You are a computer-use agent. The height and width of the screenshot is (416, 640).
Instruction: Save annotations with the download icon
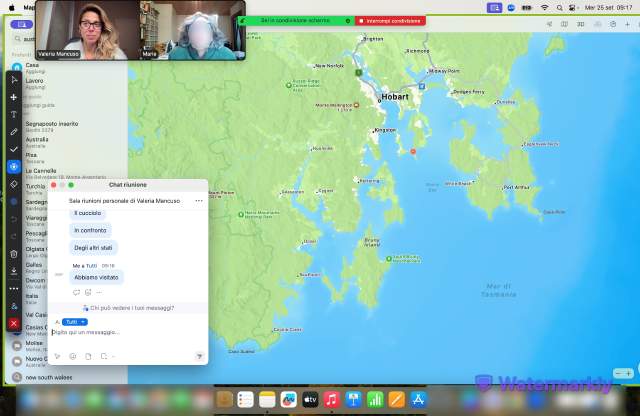[x=13, y=270]
